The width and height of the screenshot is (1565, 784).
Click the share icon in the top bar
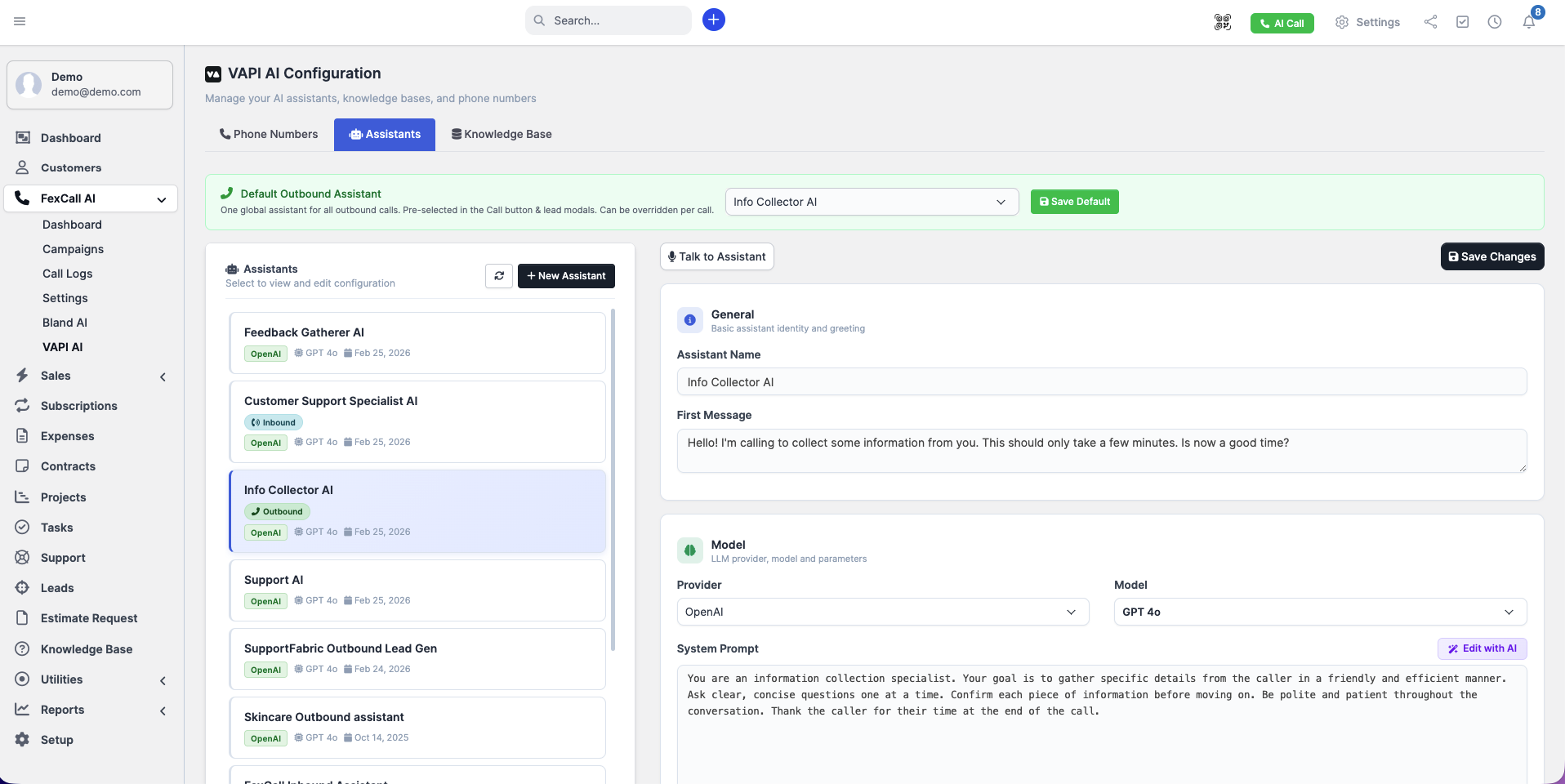(1429, 22)
